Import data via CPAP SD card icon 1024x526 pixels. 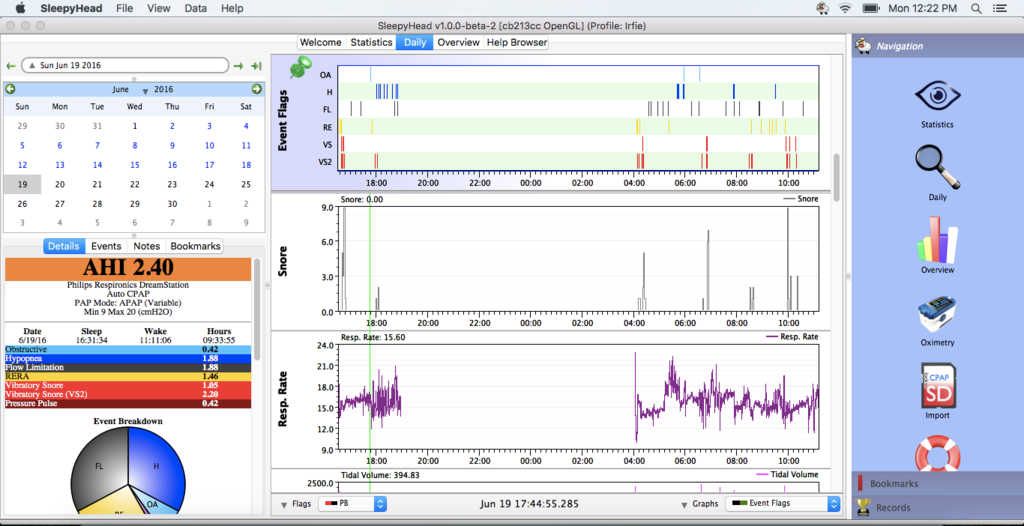pos(937,386)
